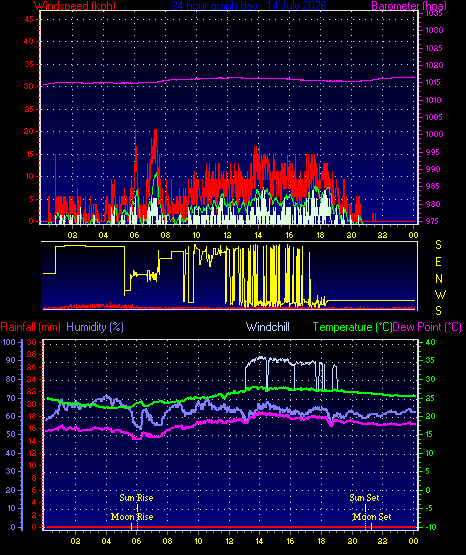Select the 25 value on the temperature axis
Screen dimensions: 466x555
(430, 398)
